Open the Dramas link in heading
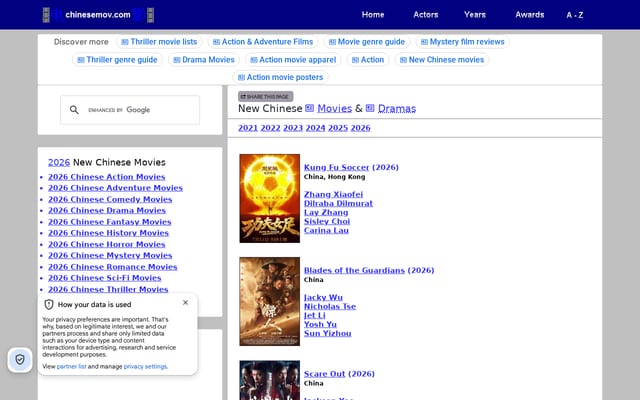Viewport: 640px width, 400px height. (x=397, y=109)
